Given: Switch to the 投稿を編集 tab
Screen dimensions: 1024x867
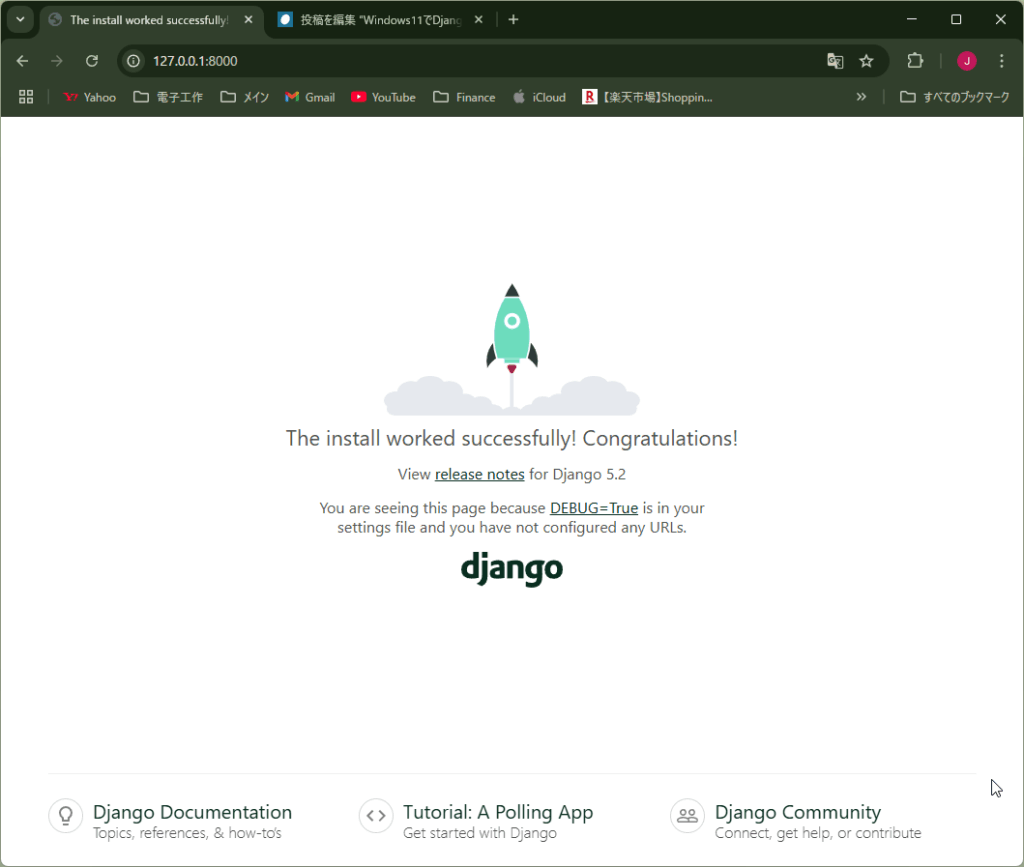Looking at the screenshot, I should (380, 20).
